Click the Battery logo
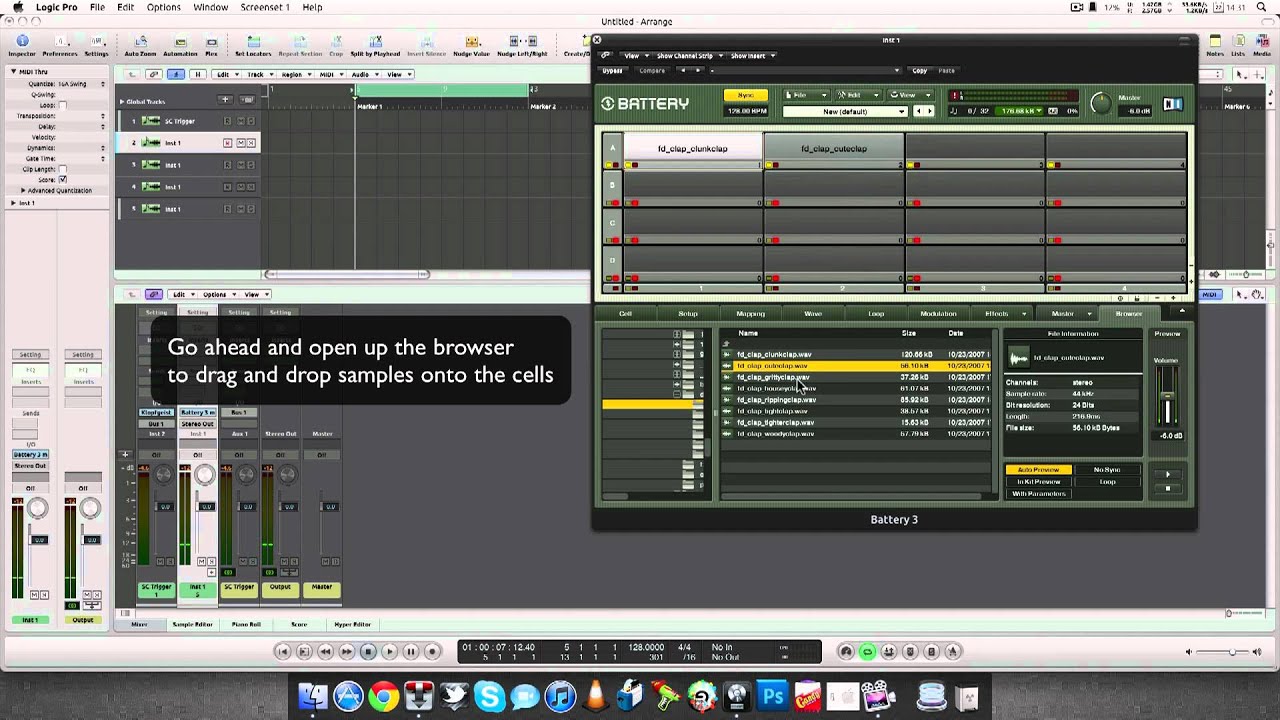This screenshot has width=1280, height=720. (645, 103)
